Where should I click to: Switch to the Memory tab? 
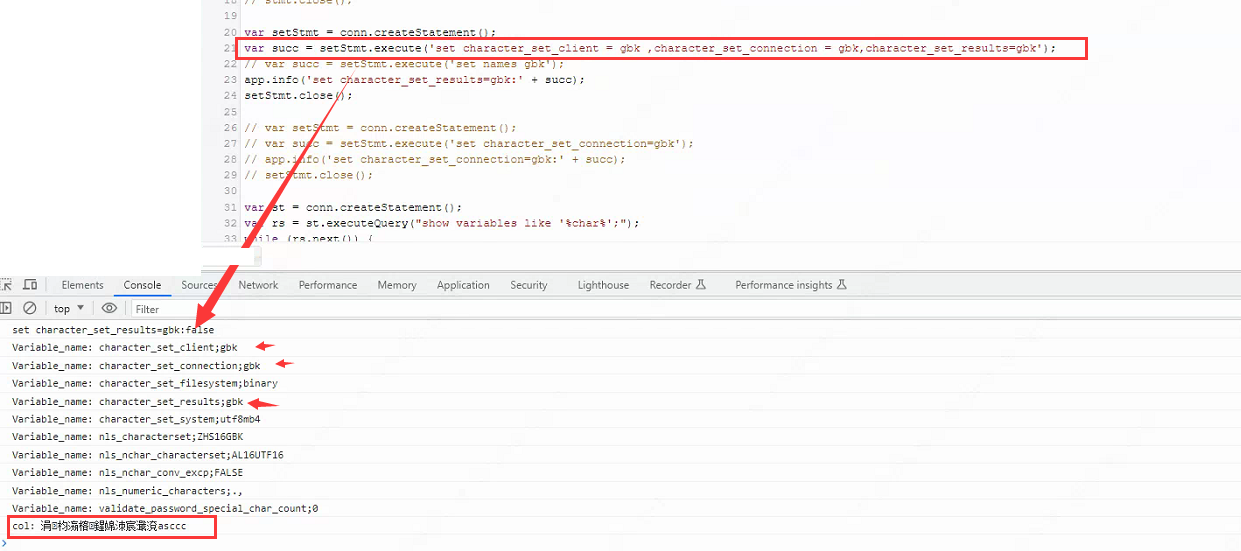[x=397, y=285]
